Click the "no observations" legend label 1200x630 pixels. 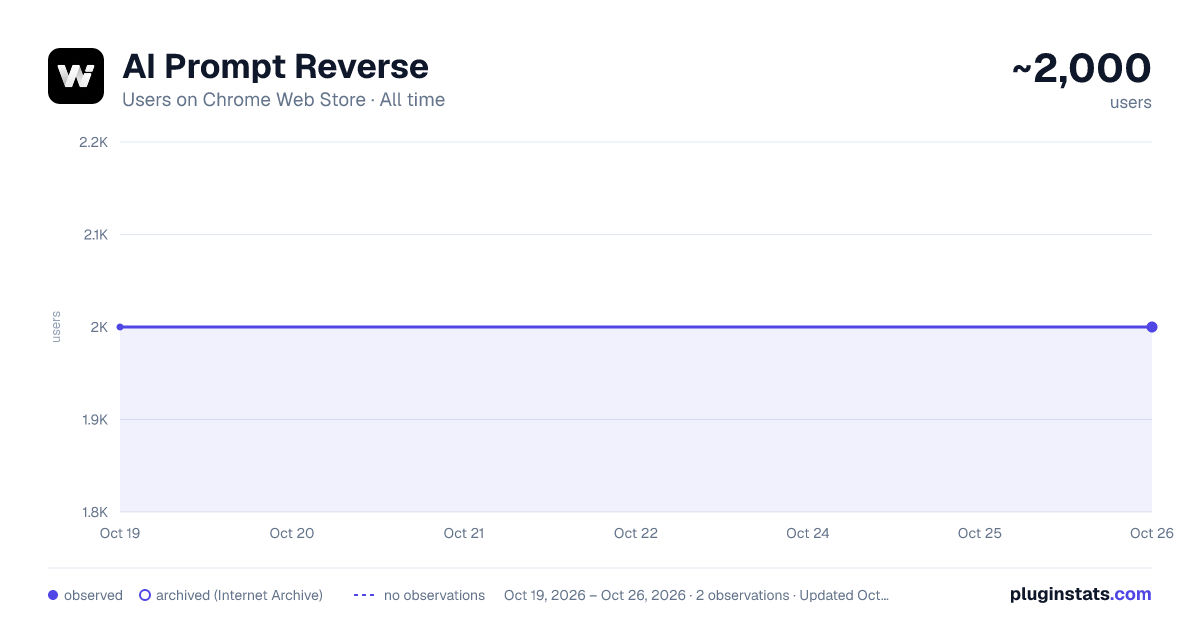tap(434, 595)
